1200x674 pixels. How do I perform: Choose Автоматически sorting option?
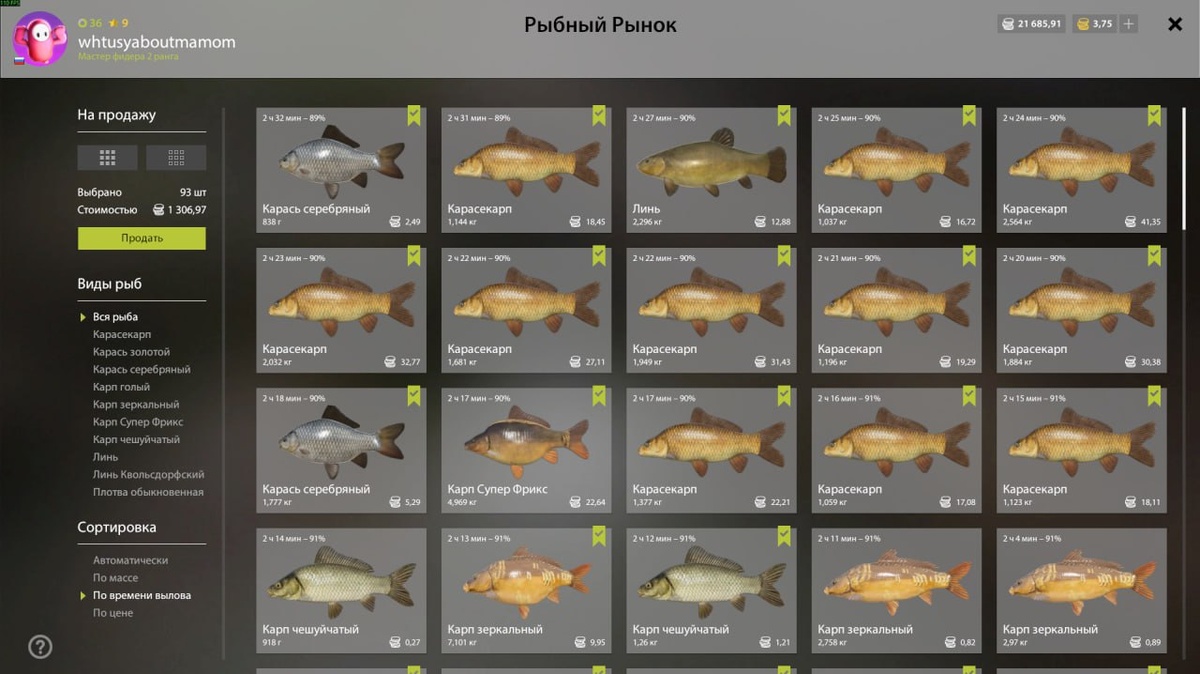click(x=130, y=561)
